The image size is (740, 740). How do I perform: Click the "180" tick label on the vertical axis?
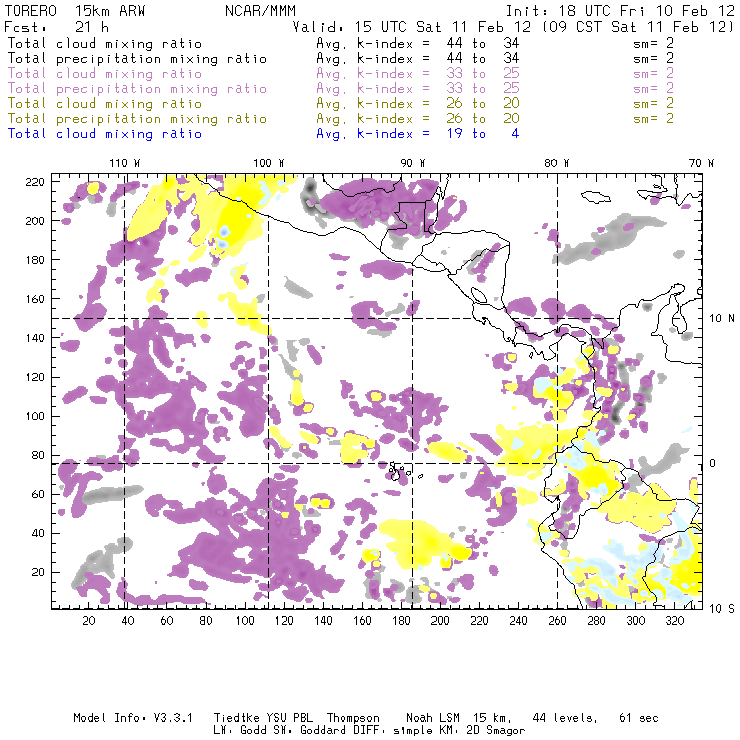pos(35,260)
